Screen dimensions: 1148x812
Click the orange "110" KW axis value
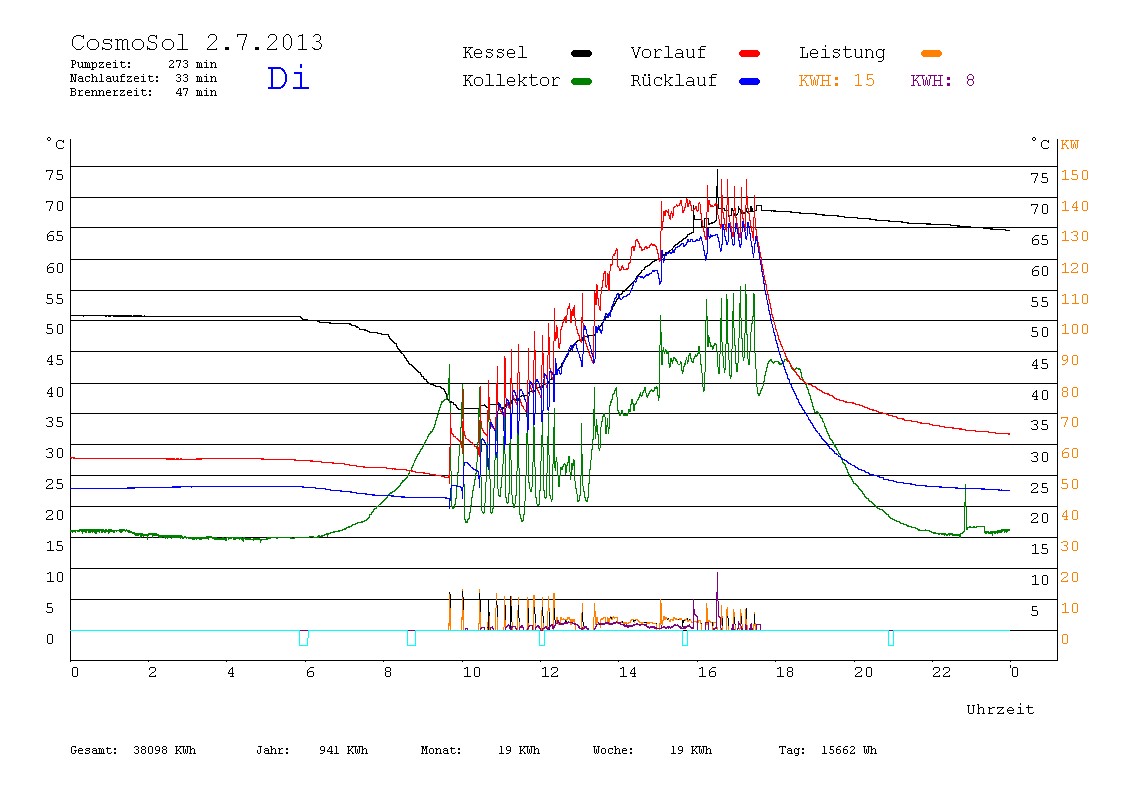(x=1075, y=299)
